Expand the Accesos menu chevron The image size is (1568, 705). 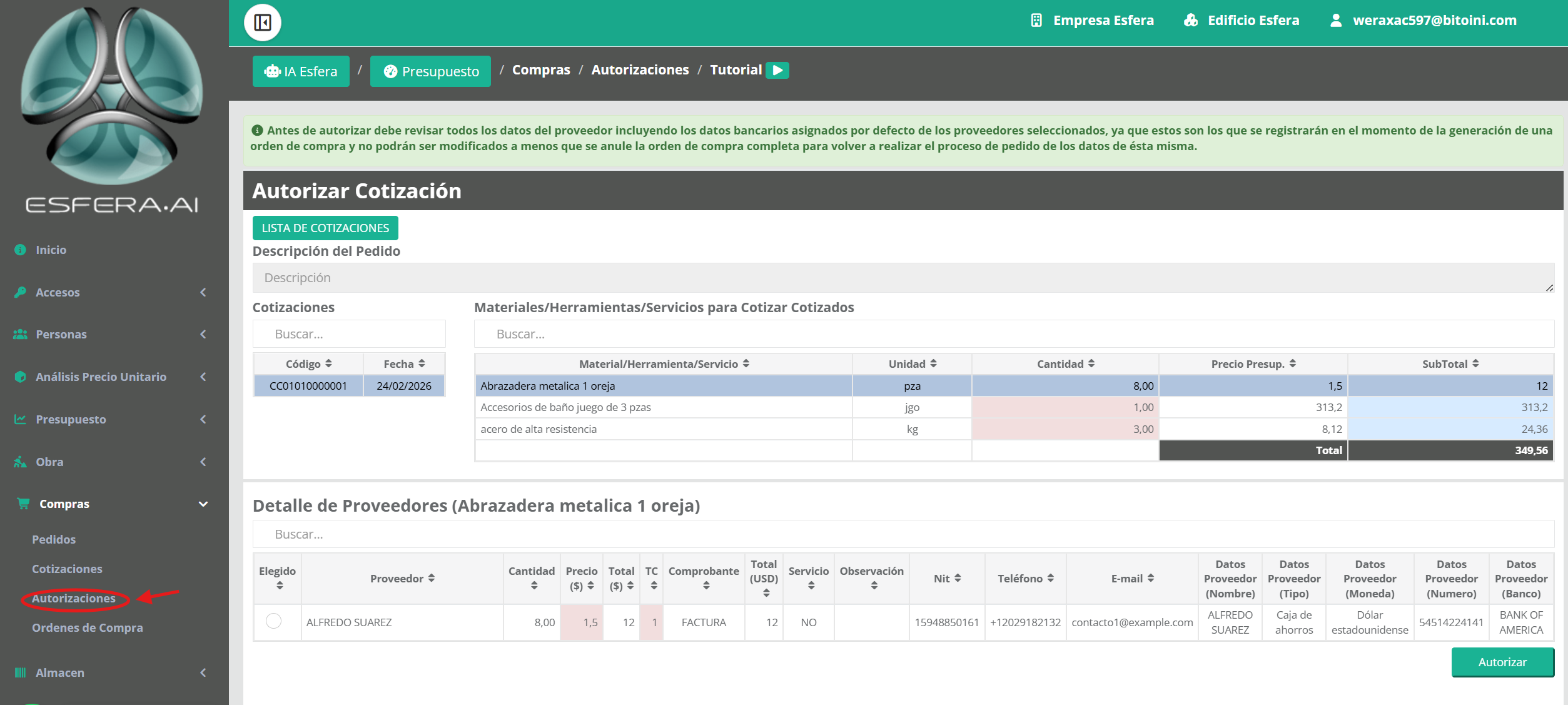tap(203, 292)
